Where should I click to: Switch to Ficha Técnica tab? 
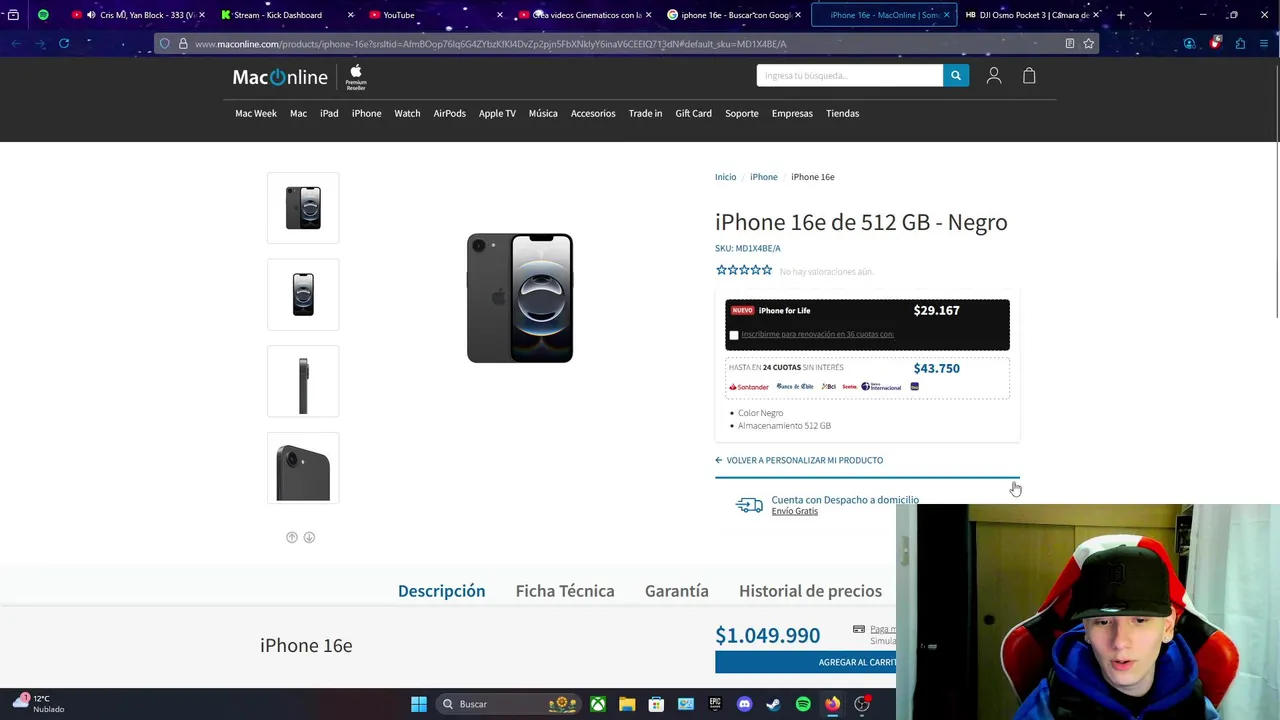coord(565,591)
